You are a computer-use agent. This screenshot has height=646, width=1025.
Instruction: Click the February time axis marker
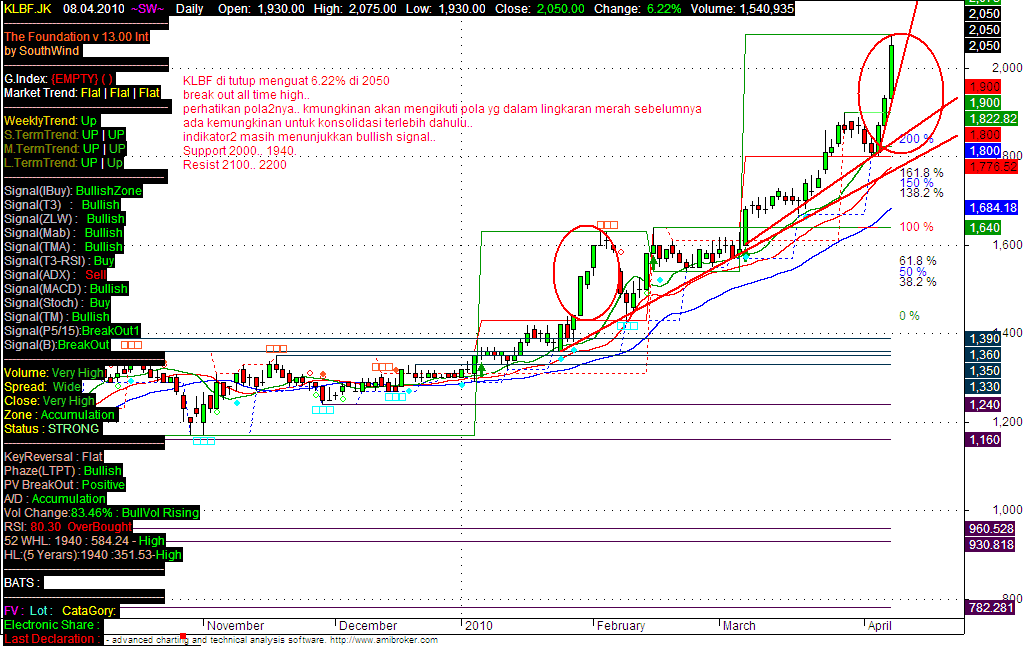621,626
